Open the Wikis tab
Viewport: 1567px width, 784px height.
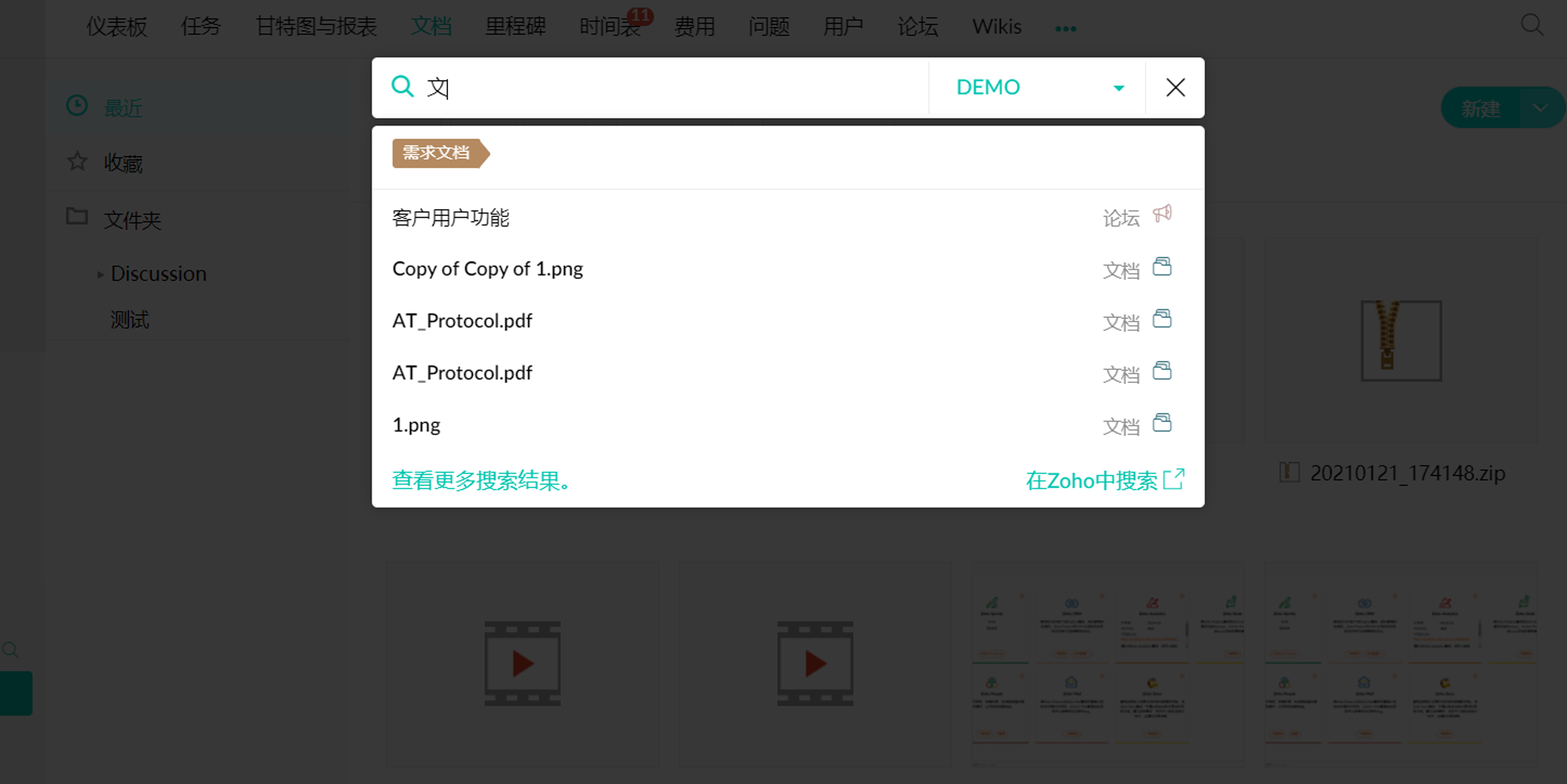pyautogui.click(x=997, y=27)
